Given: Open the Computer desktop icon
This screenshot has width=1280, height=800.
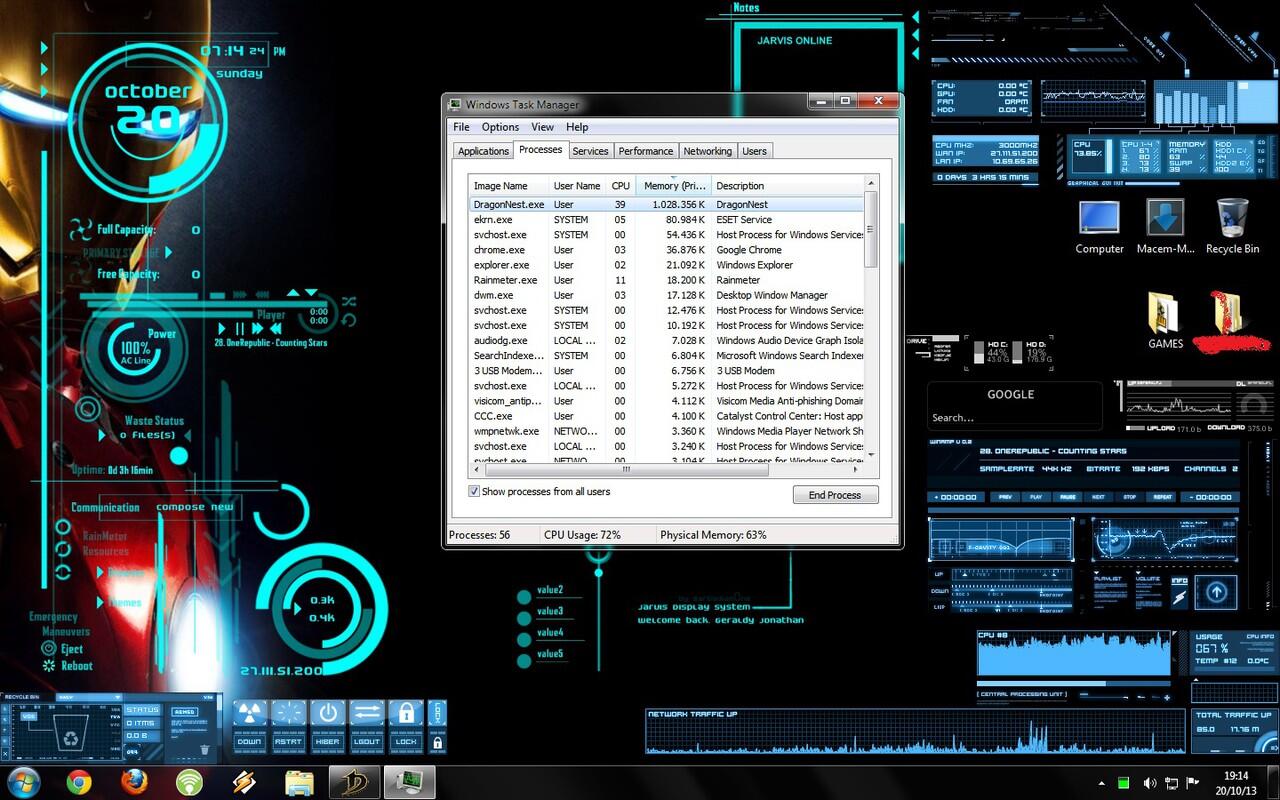Looking at the screenshot, I should 1099,227.
